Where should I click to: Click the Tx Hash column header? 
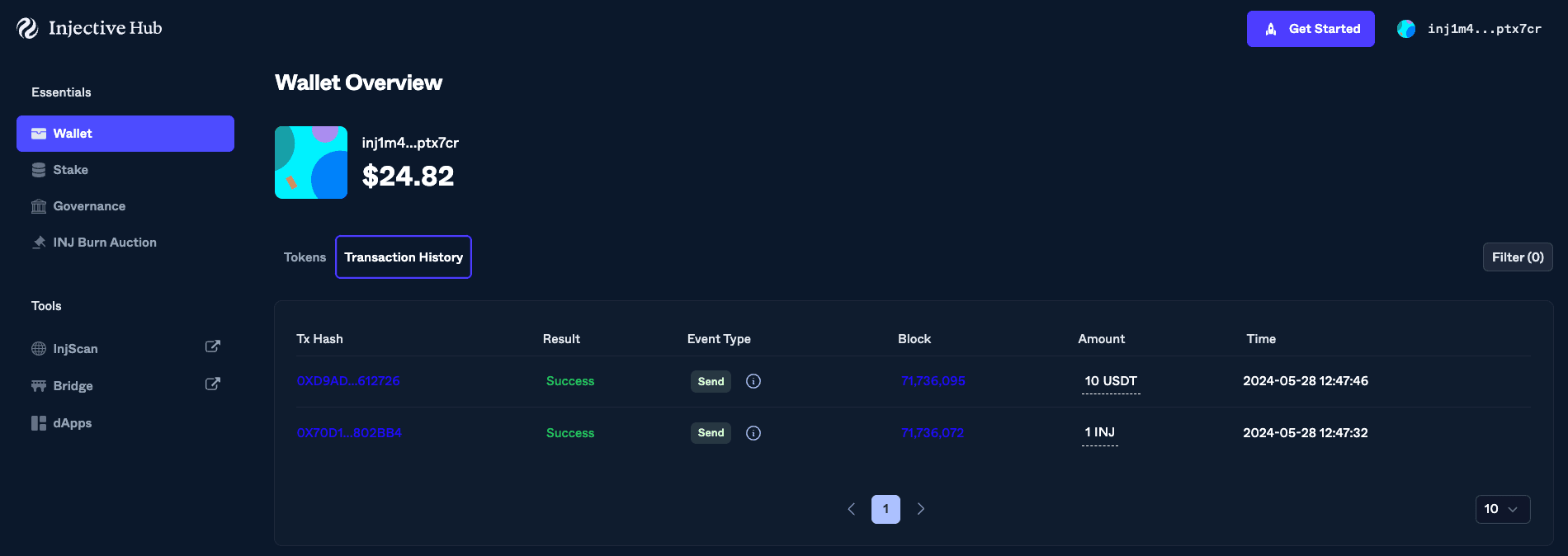pos(319,339)
